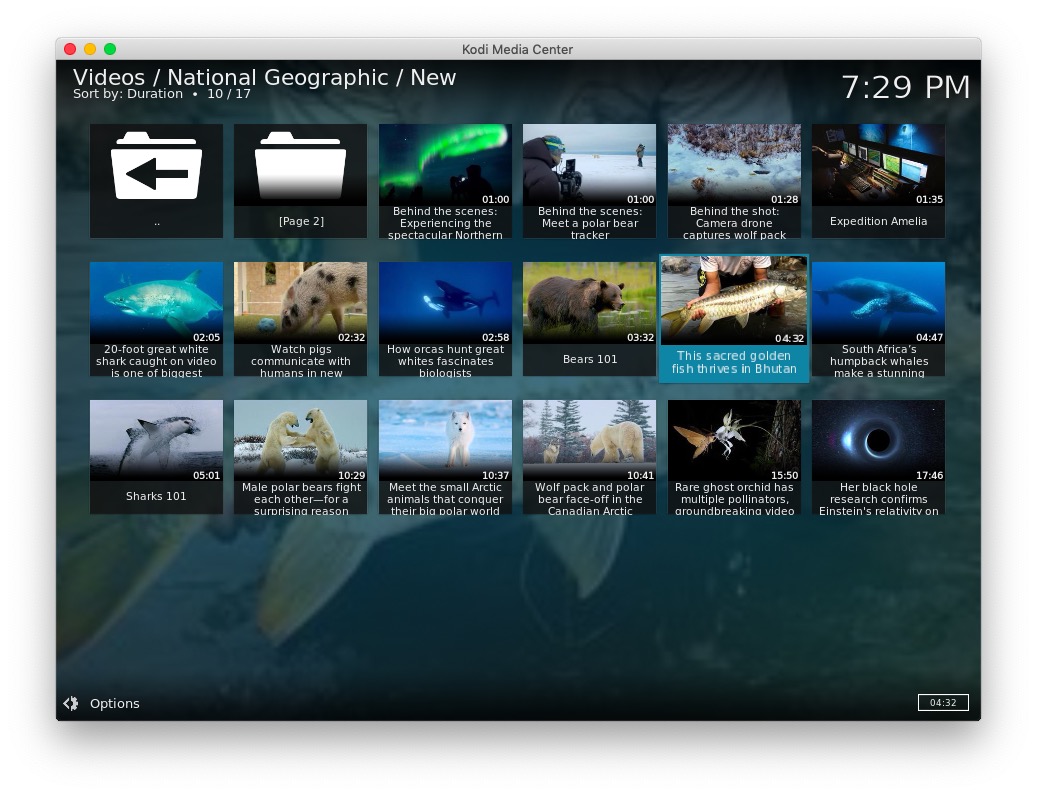Image resolution: width=1037 pixels, height=795 pixels.
Task: Play the rare ghost orchid video
Action: coord(734,442)
